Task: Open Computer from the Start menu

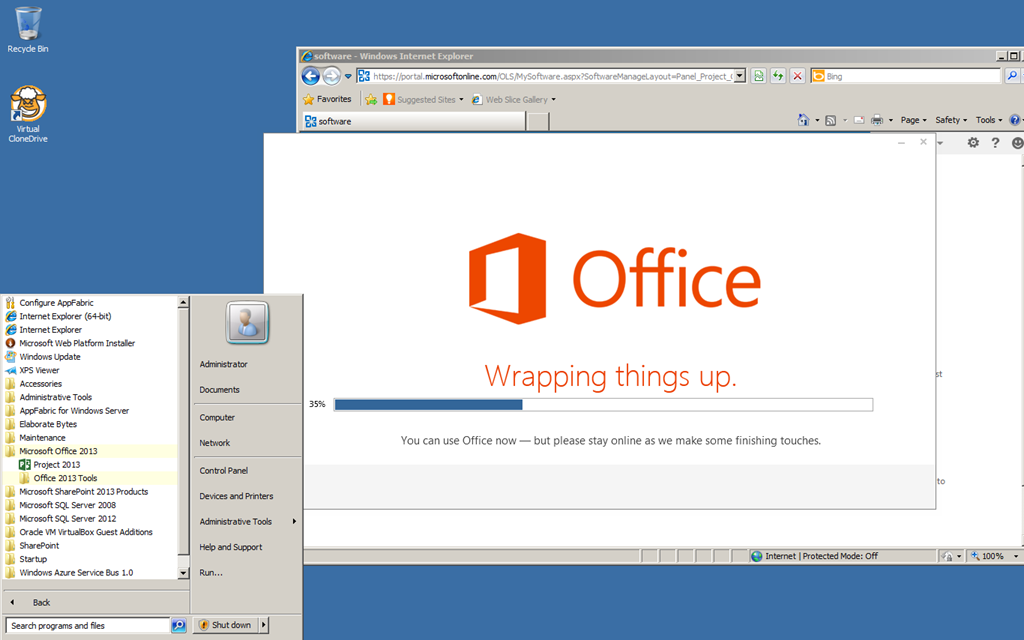Action: (x=217, y=417)
